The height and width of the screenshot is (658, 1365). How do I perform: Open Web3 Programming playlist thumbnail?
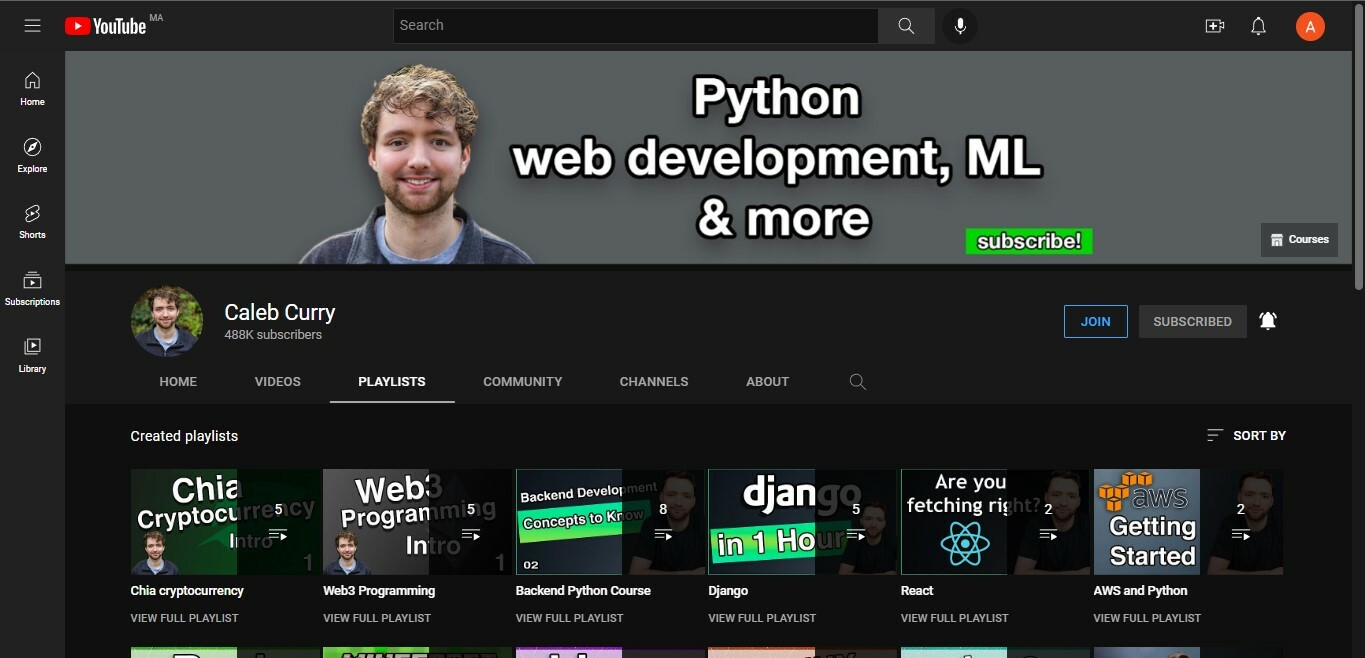coord(418,522)
